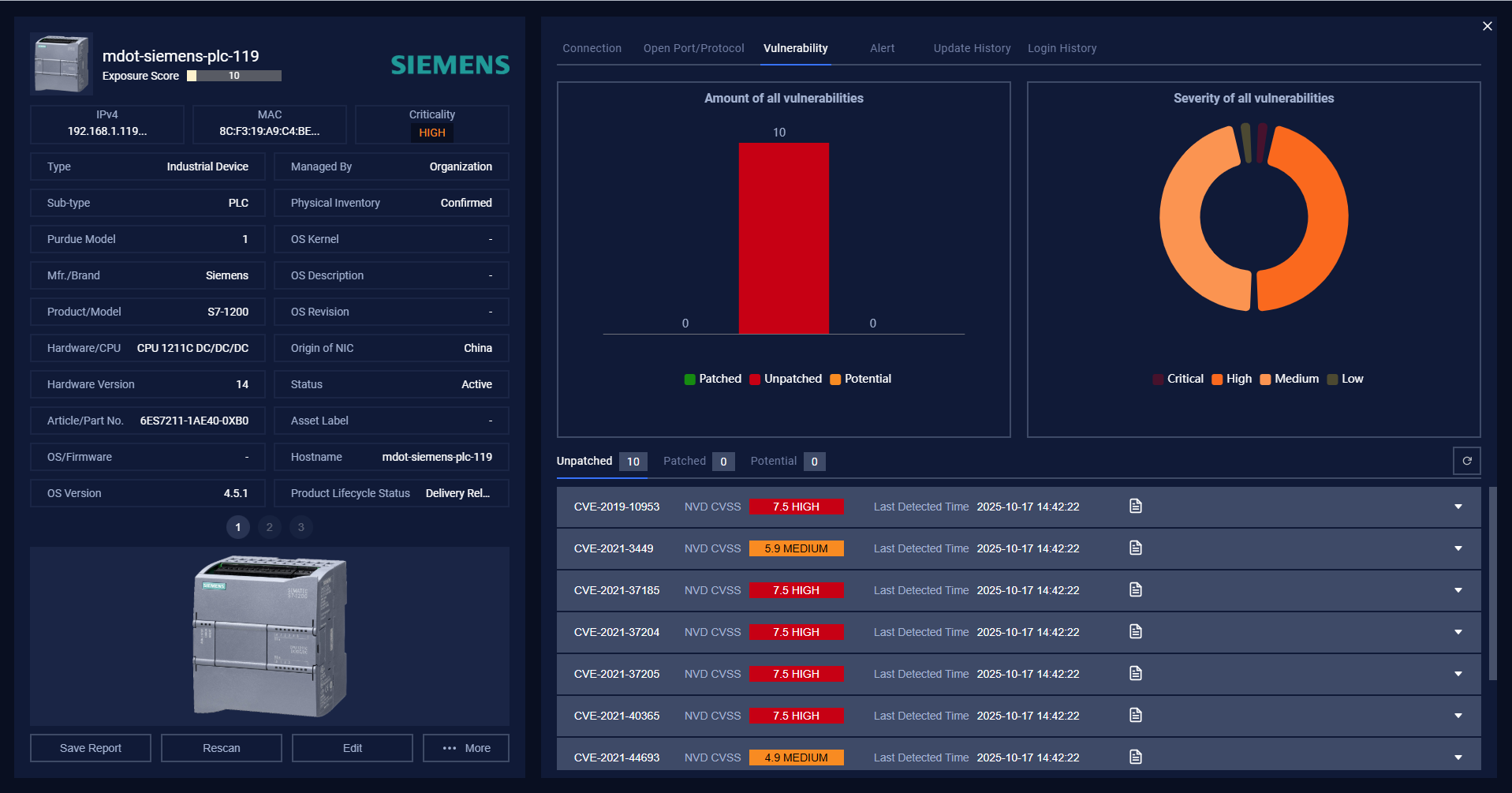Click details document icon for CVE-2021-3449
The height and width of the screenshot is (793, 1512).
click(x=1135, y=548)
